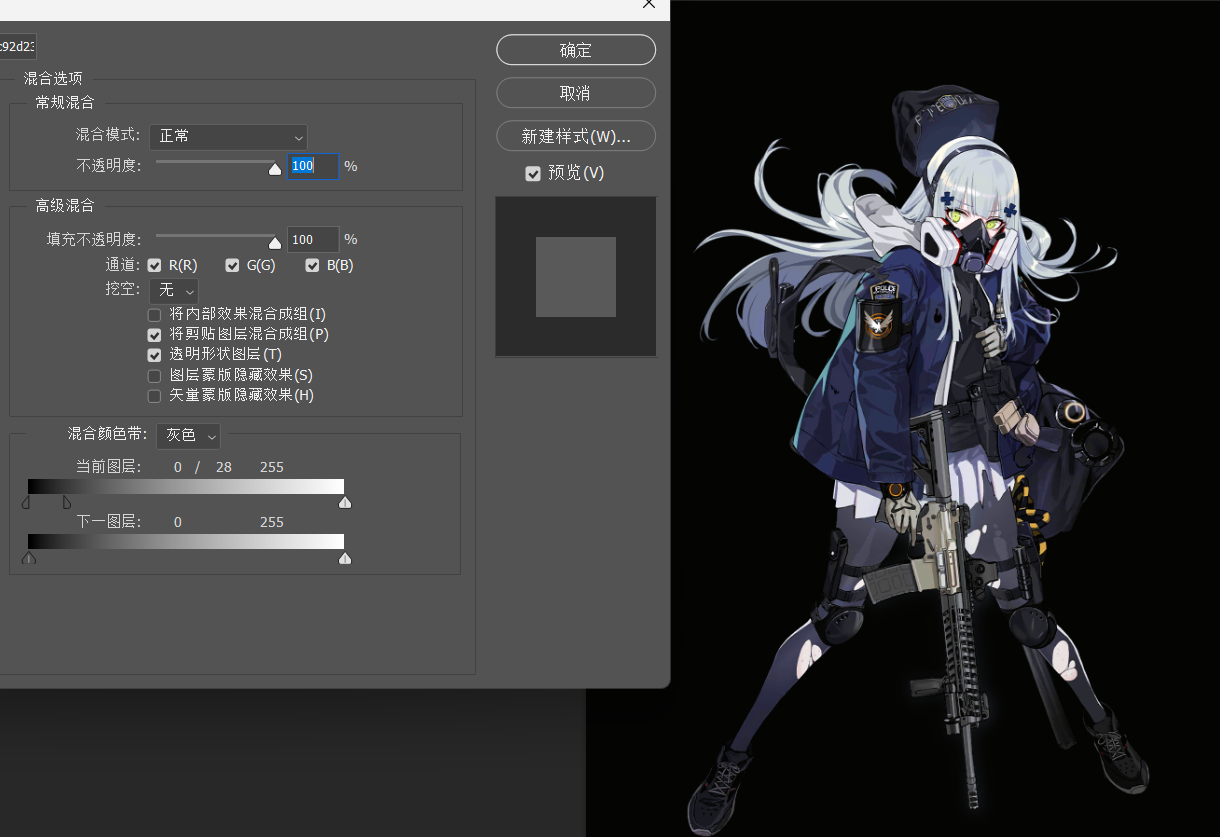Select the 混合选项 section heading
This screenshot has height=837, width=1220.
point(53,79)
